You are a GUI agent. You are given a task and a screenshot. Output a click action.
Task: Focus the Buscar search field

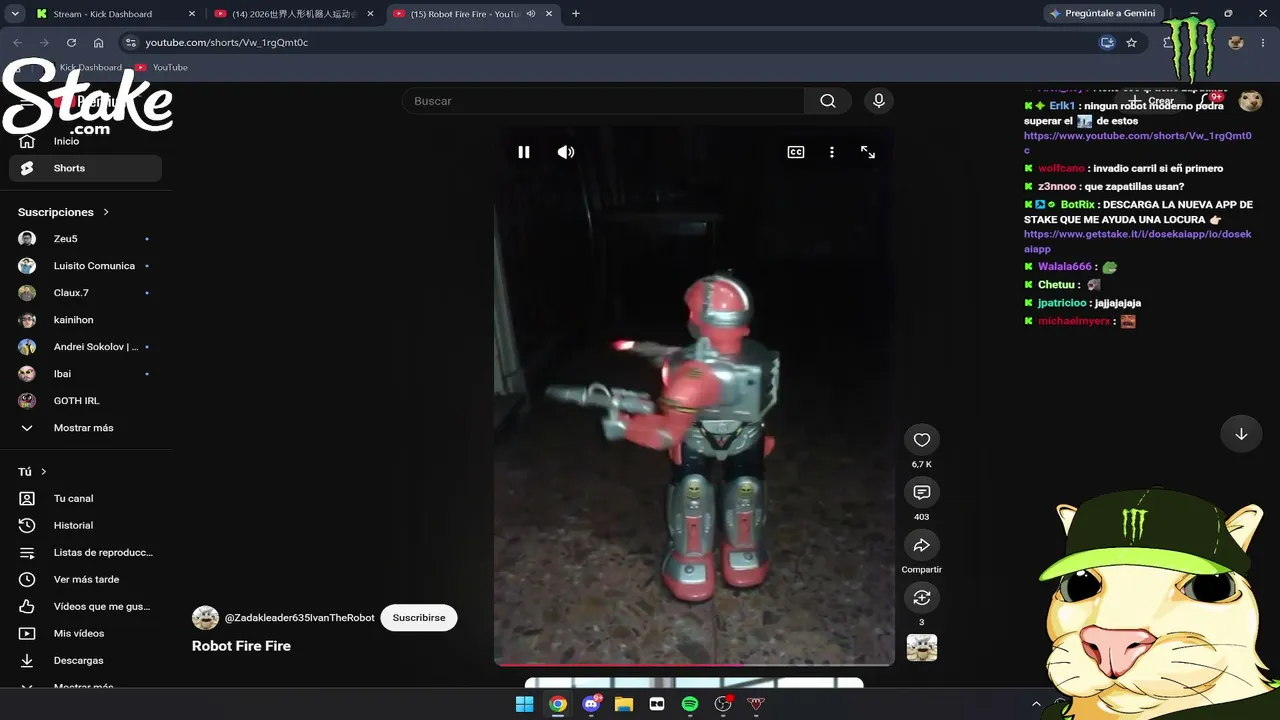603,101
